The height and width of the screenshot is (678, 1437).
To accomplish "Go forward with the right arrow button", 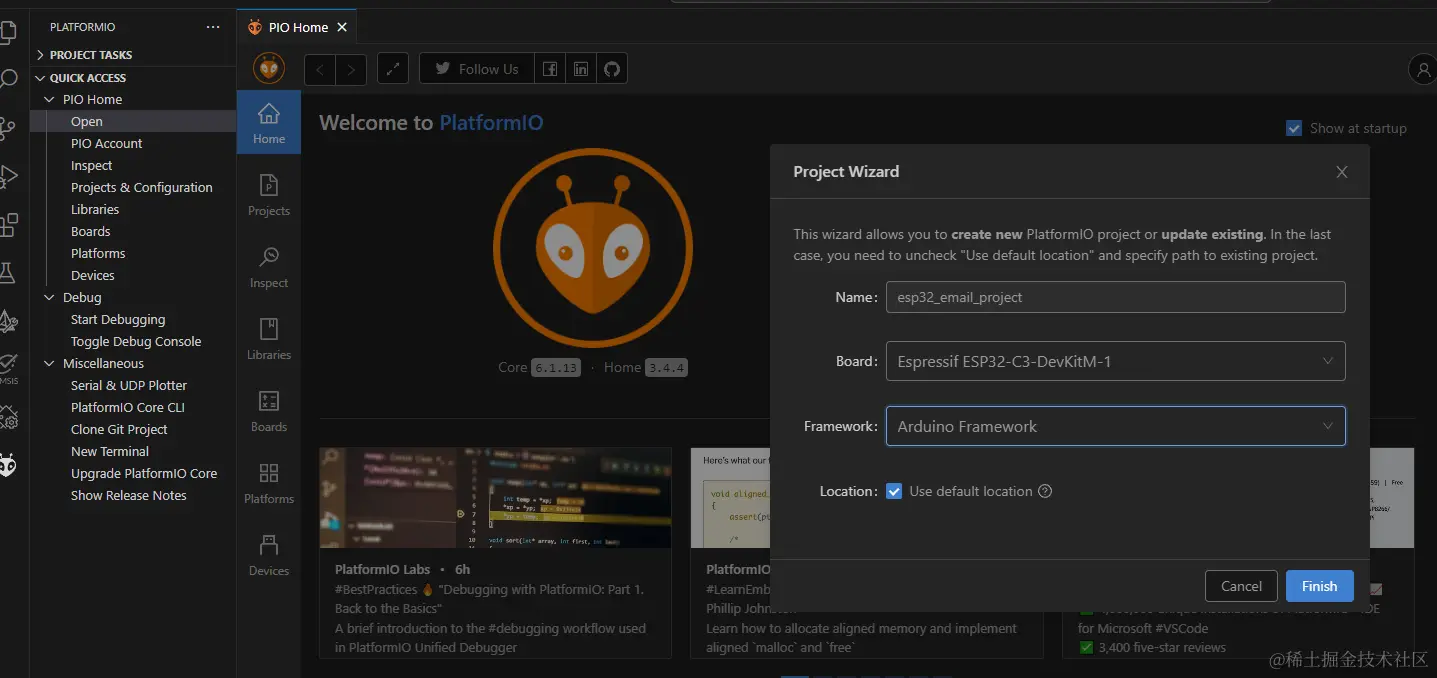I will coord(351,69).
